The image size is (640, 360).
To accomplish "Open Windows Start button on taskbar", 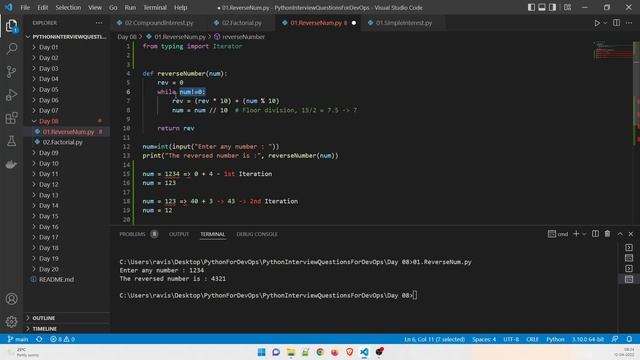I will 261,352.
